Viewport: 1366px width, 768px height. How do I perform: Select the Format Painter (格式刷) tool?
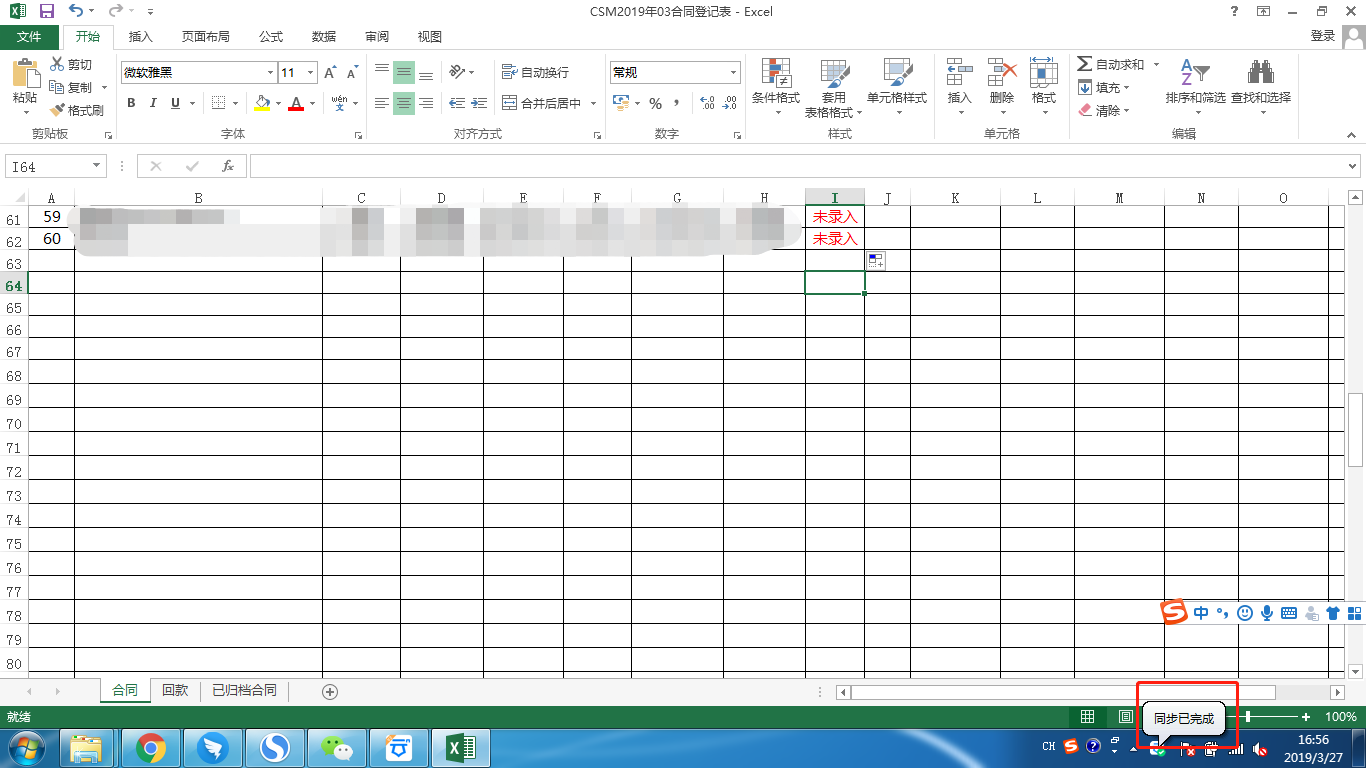pos(77,110)
